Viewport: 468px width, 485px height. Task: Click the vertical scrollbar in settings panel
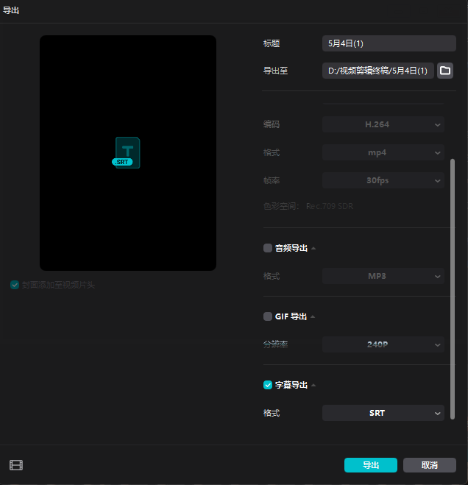pos(452,289)
